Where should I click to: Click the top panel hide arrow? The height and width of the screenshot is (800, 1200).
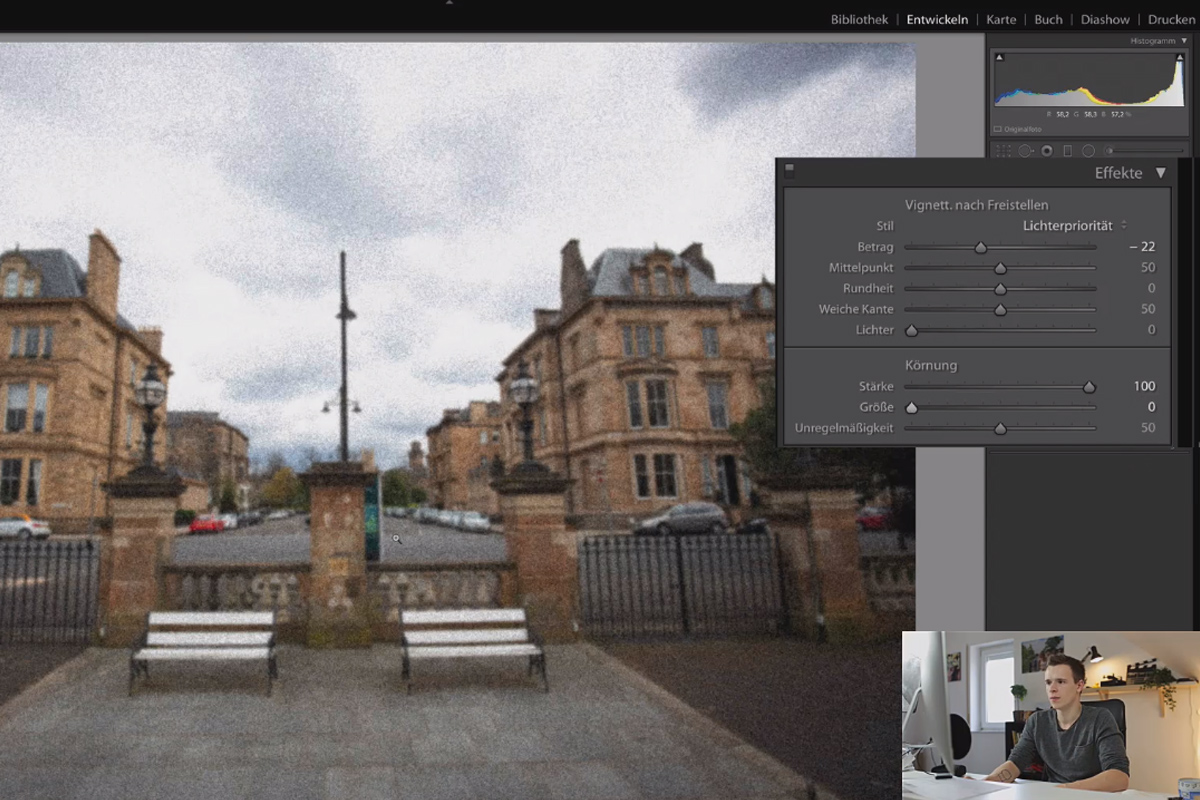tap(449, 3)
